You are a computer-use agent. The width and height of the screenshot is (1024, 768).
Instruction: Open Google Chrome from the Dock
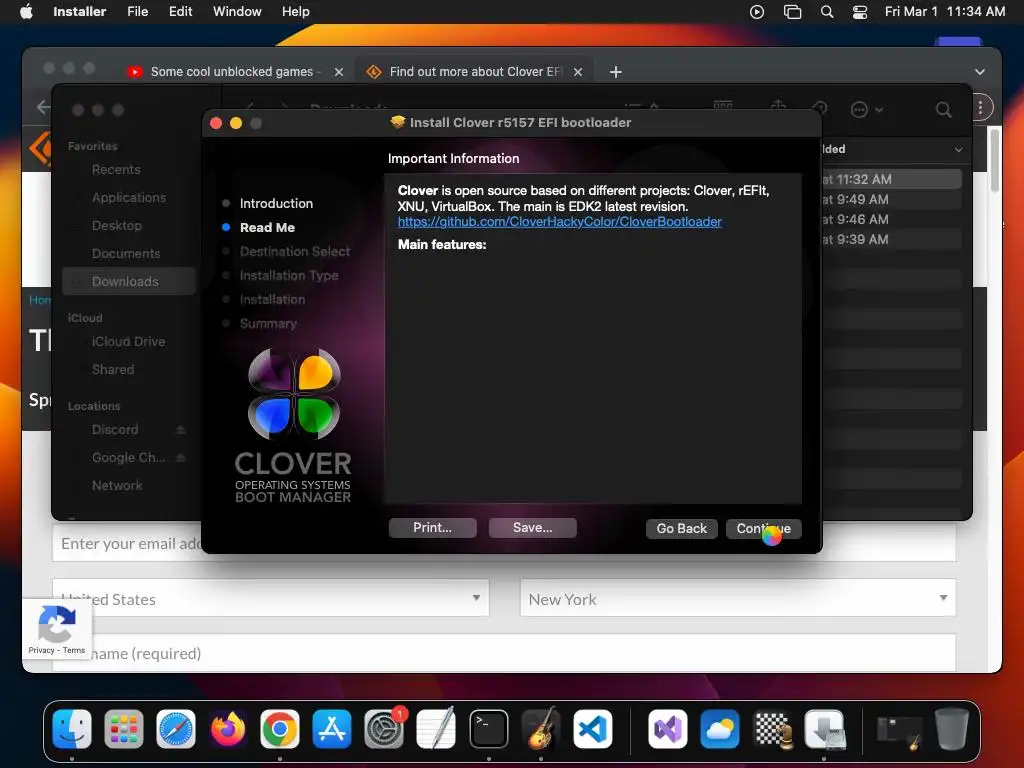pyautogui.click(x=280, y=729)
